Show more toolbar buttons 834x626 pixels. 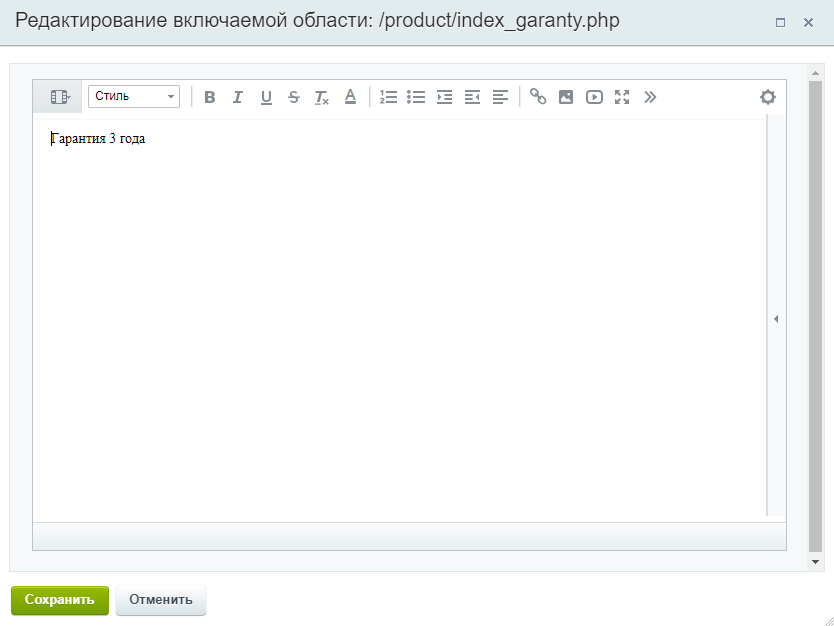coord(650,97)
